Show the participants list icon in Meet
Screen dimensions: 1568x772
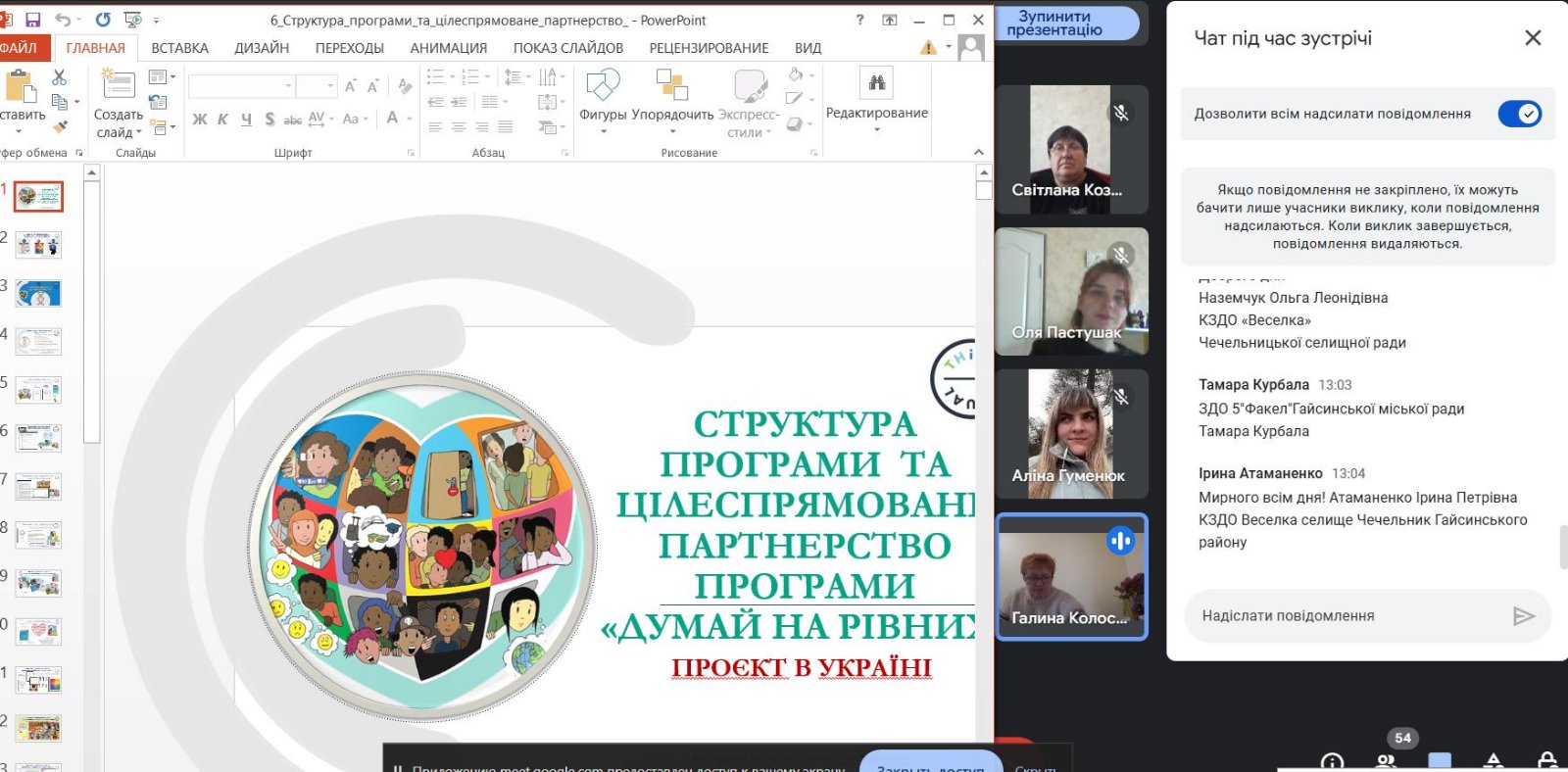1386,762
